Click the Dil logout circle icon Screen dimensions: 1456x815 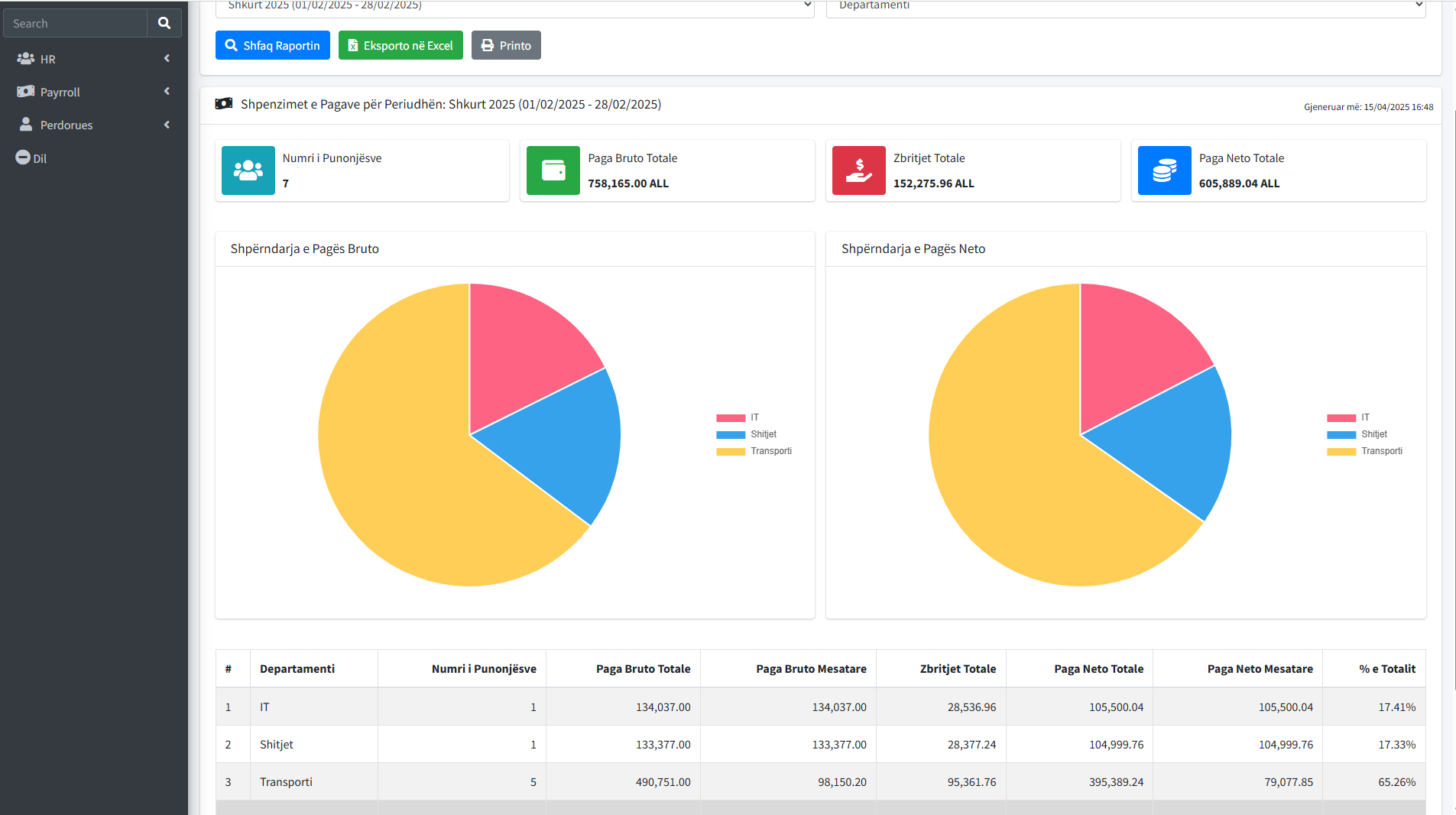pyautogui.click(x=23, y=157)
